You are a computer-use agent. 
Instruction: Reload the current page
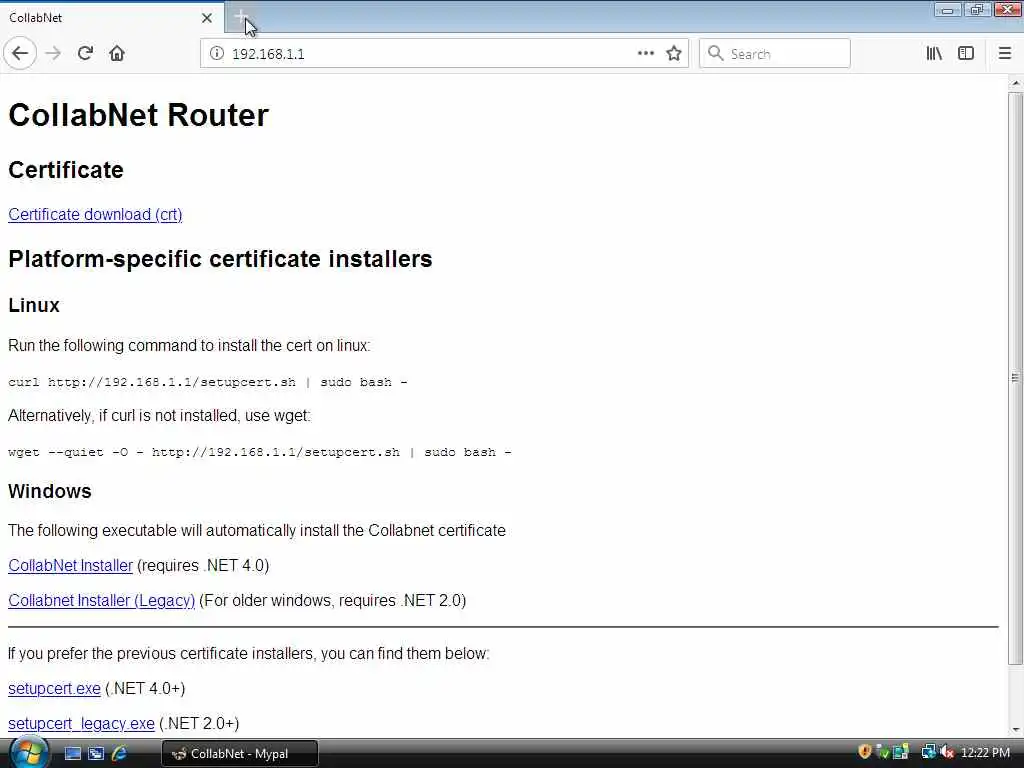pyautogui.click(x=85, y=54)
